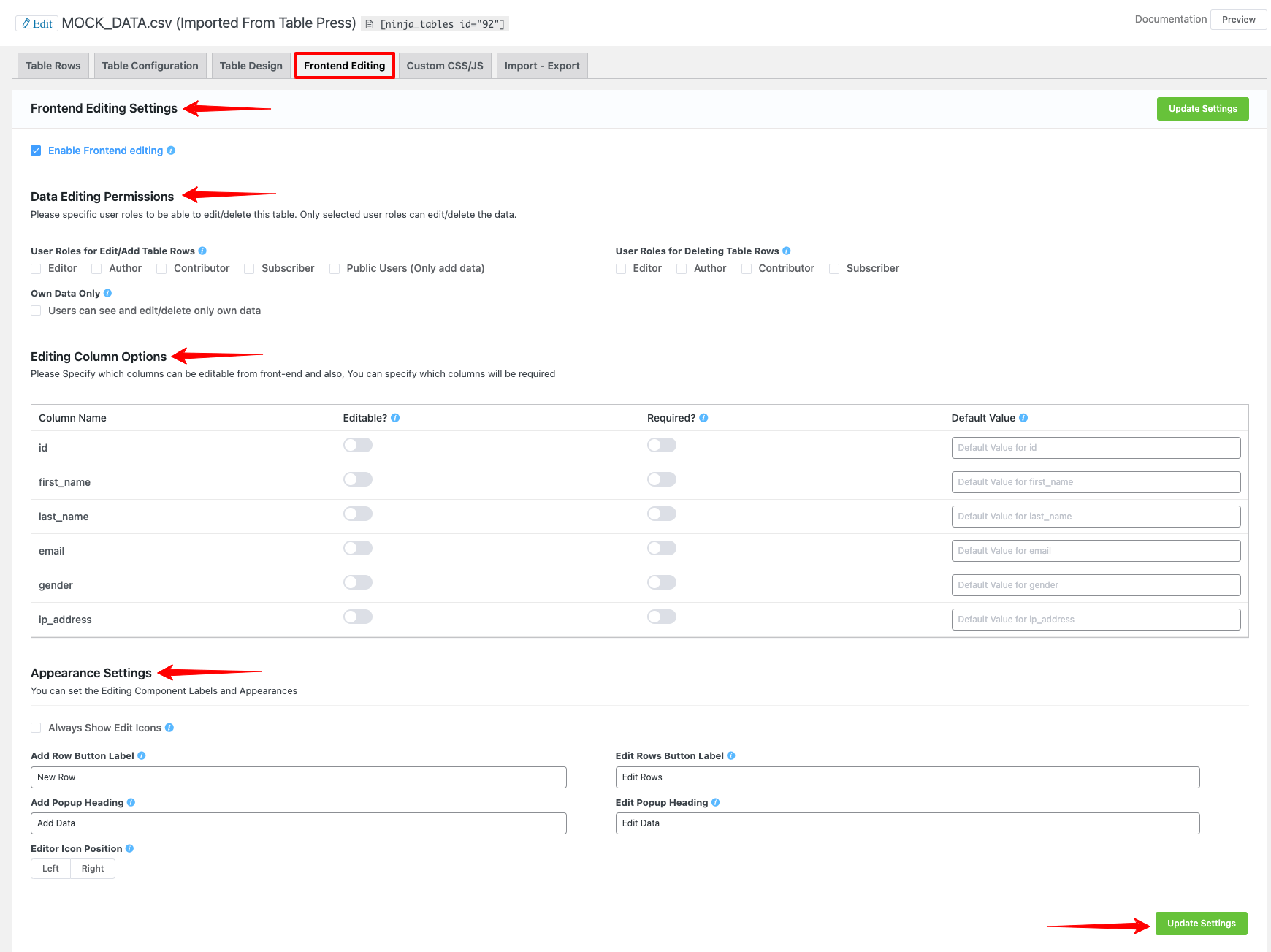
Task: Open the Documentation link
Action: click(1170, 19)
